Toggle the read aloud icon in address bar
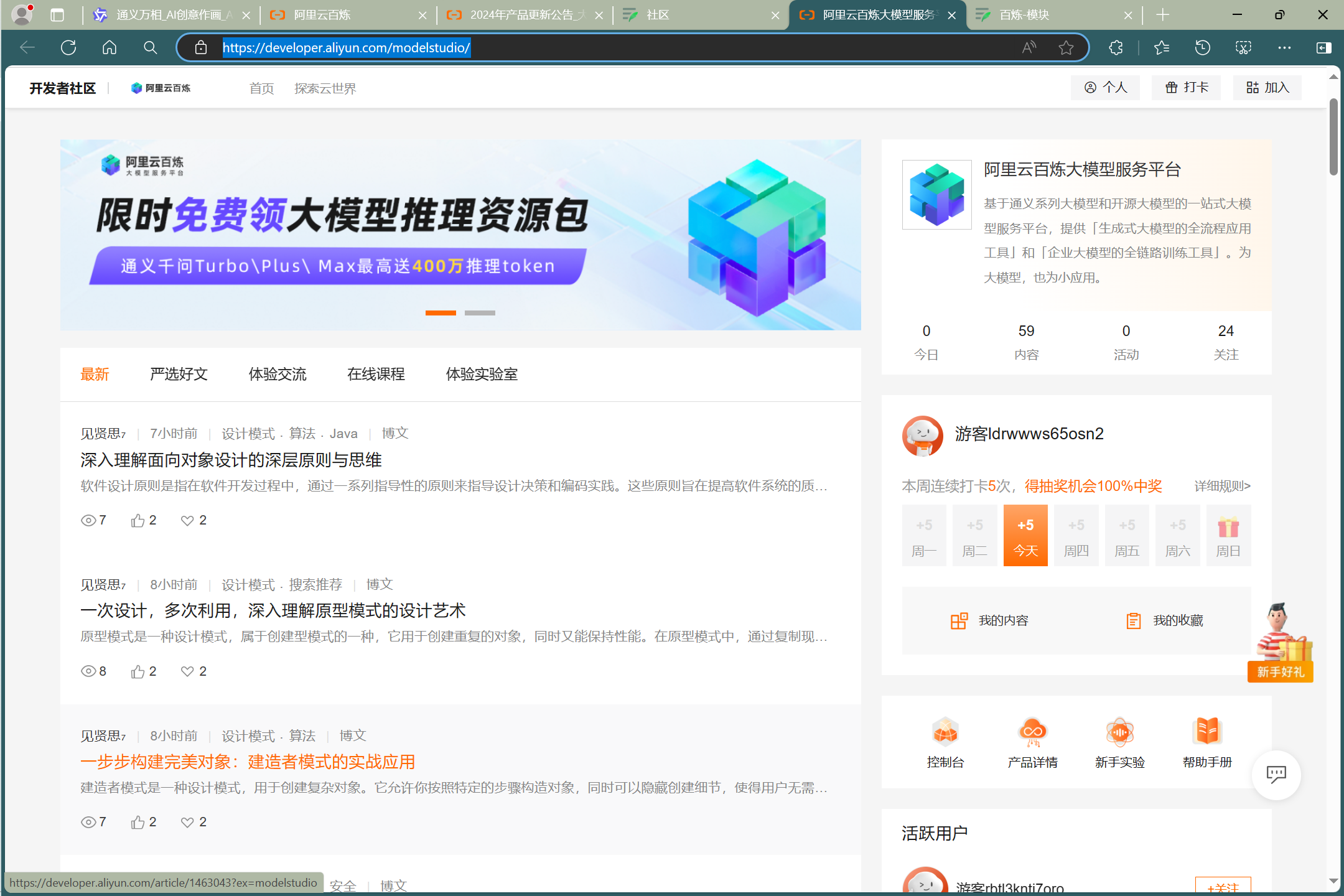1344x896 pixels. tap(1029, 47)
